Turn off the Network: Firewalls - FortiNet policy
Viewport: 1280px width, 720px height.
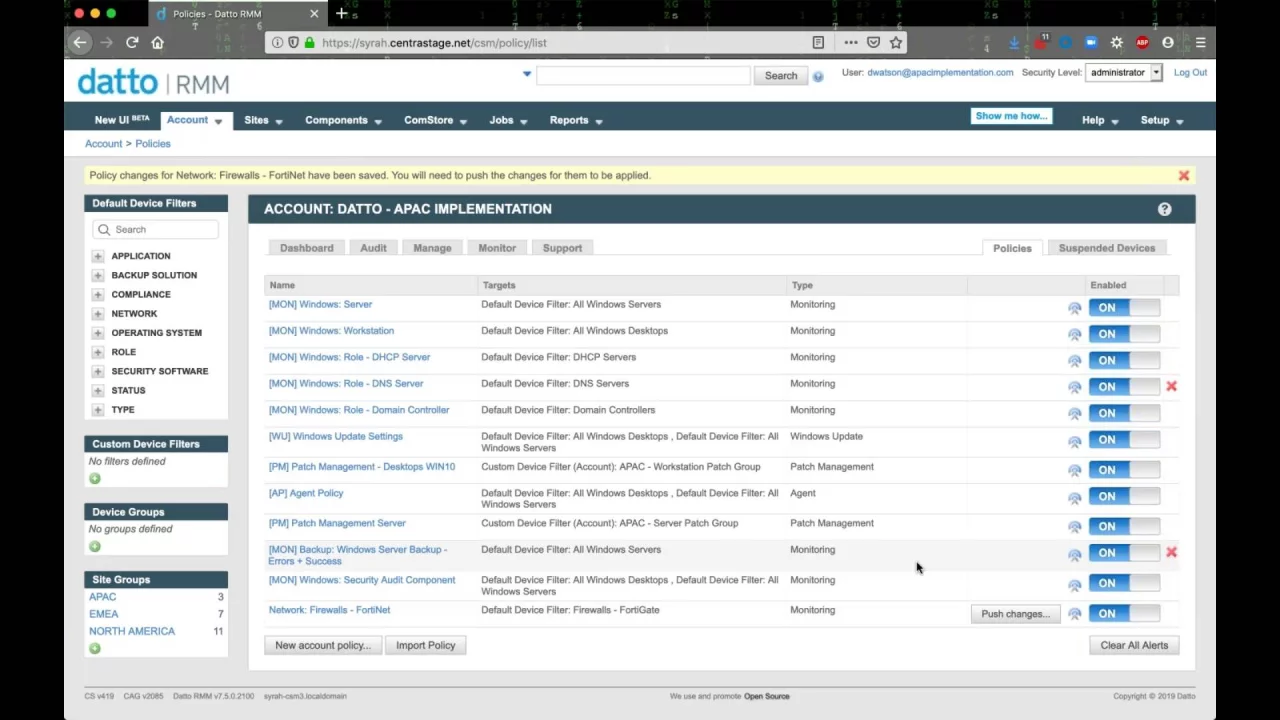click(x=1123, y=614)
